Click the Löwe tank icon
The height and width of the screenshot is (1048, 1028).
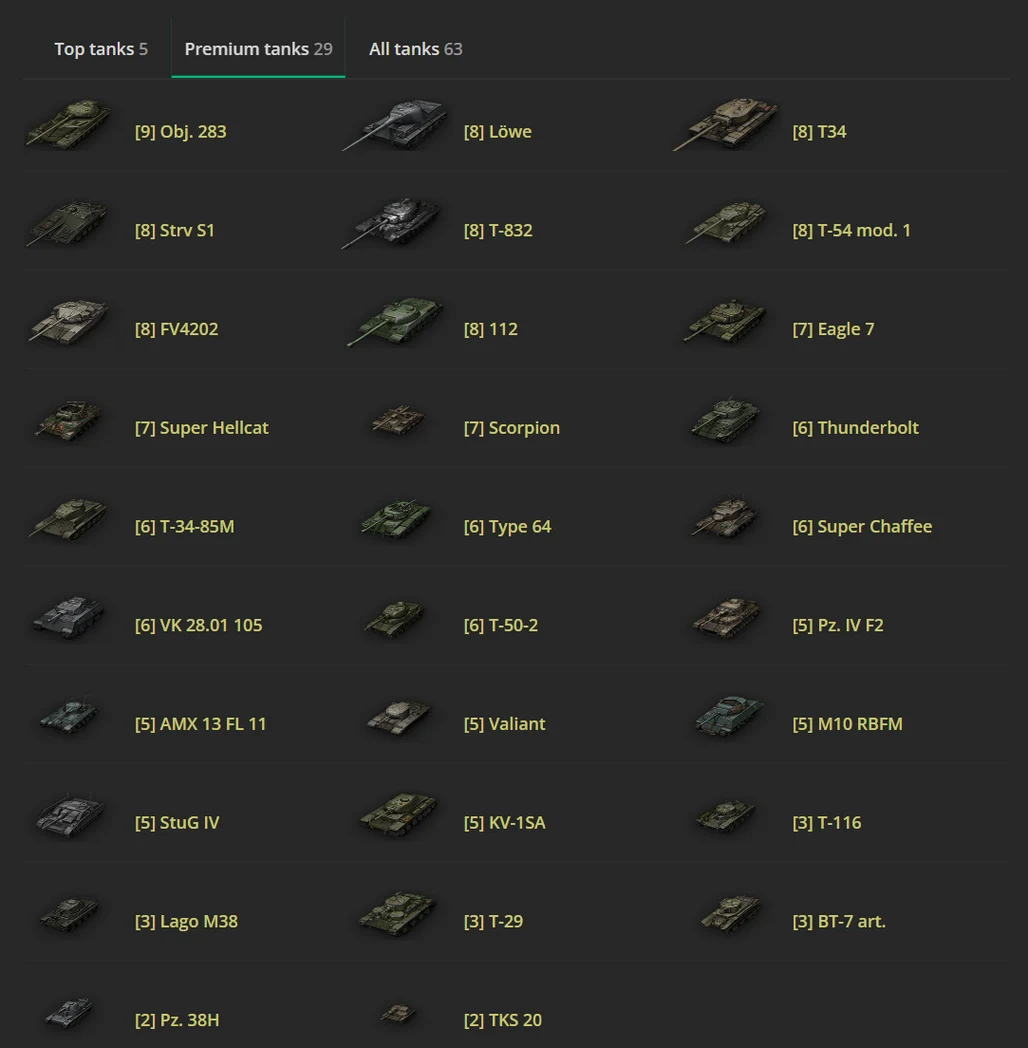tap(394, 125)
